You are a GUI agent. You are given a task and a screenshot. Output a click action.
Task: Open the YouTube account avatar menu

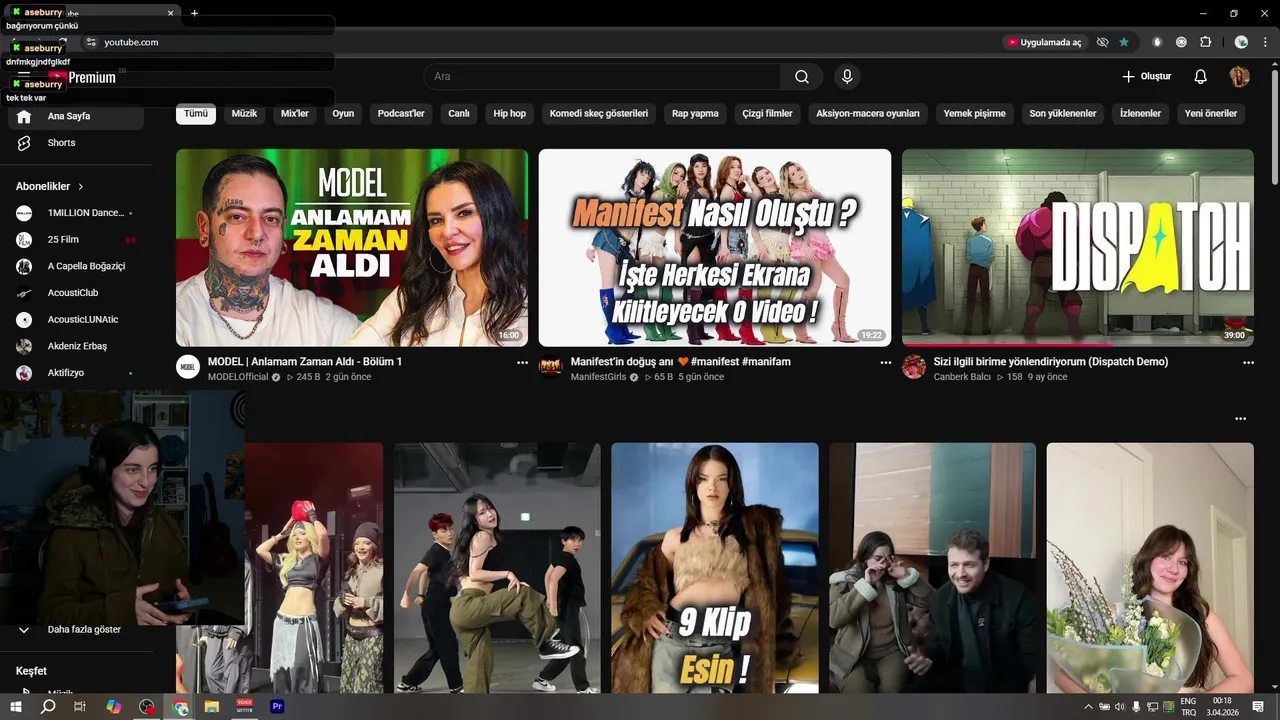point(1239,77)
